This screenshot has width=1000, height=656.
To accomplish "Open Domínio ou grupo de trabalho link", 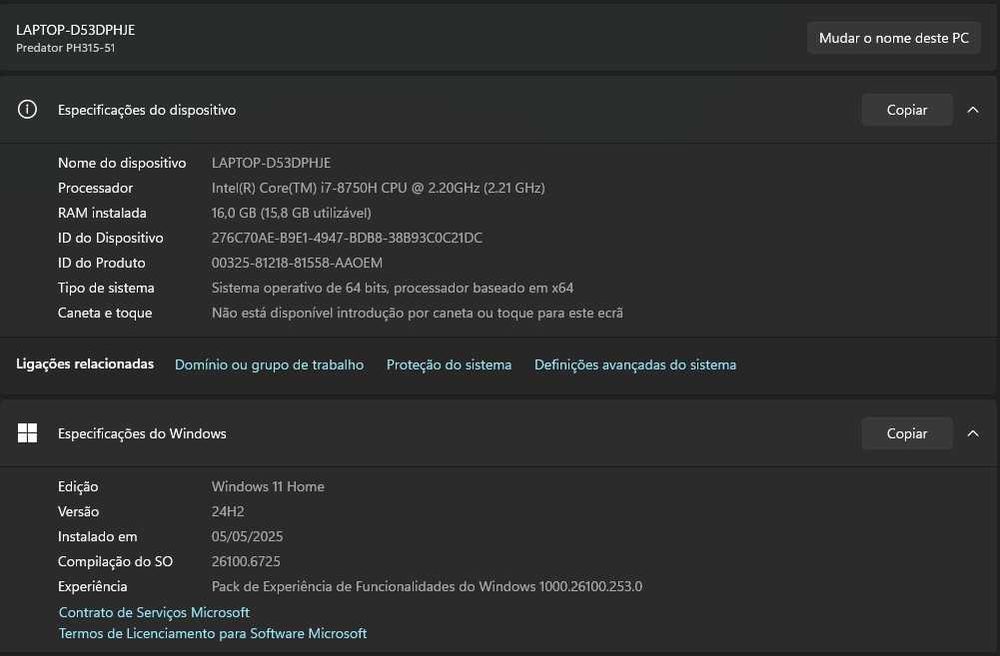I will (x=269, y=365).
